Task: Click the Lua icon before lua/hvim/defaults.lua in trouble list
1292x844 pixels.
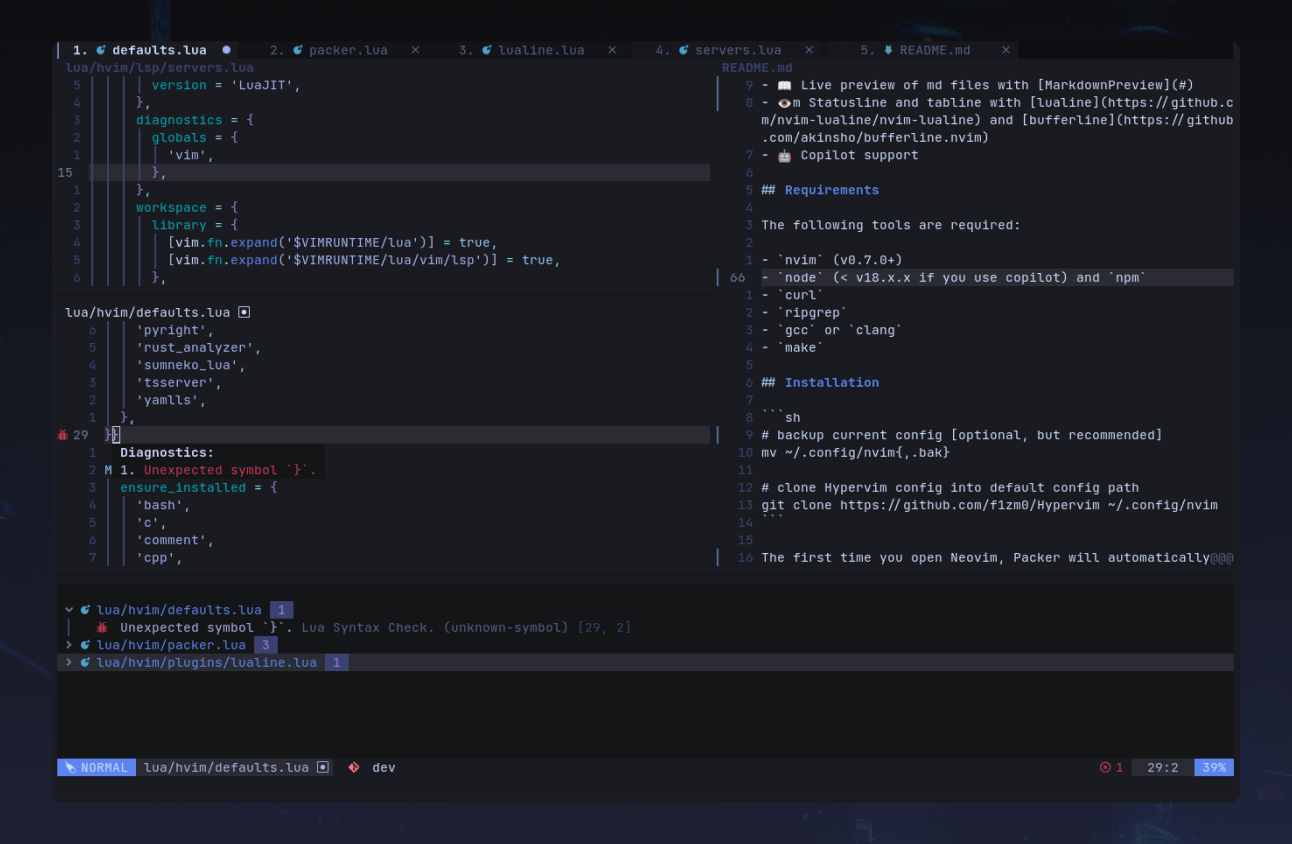Action: click(86, 610)
